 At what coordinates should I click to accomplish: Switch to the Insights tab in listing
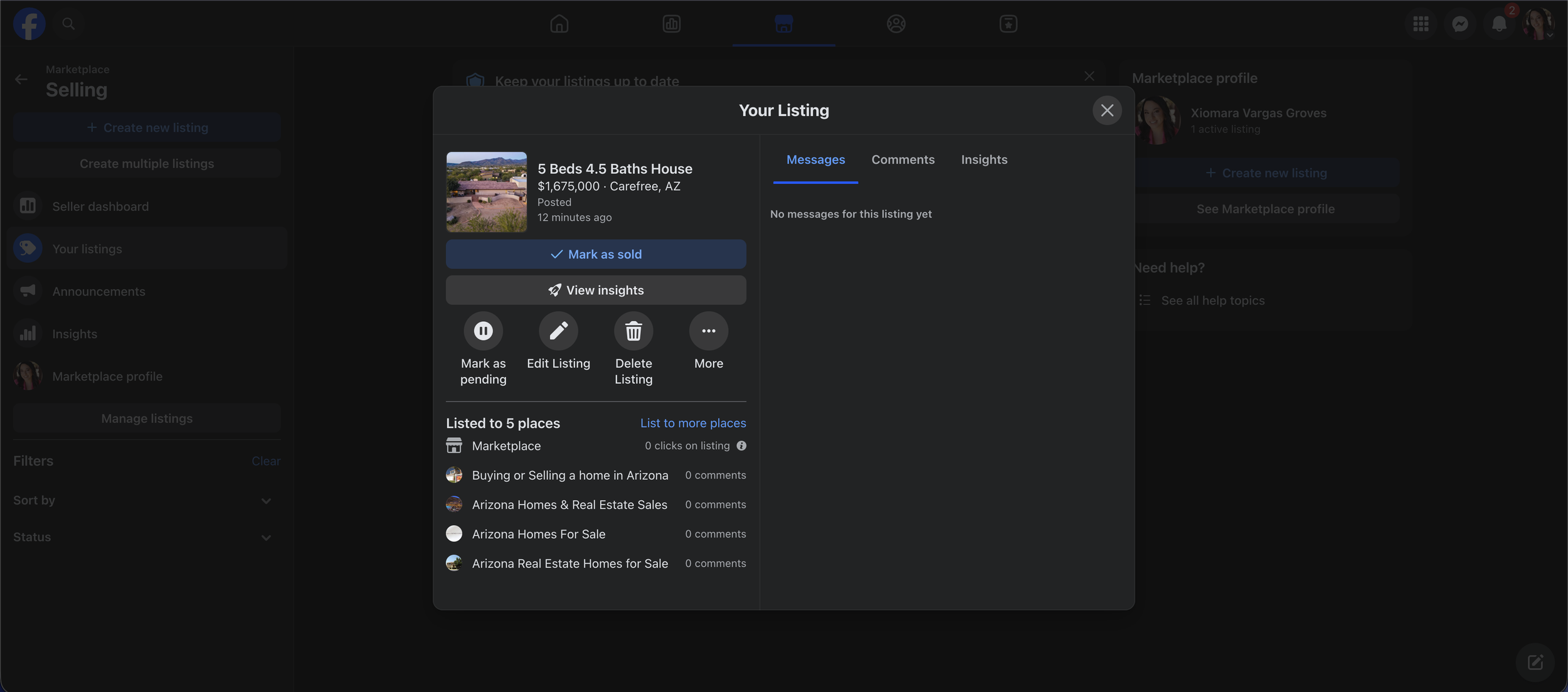click(x=984, y=159)
